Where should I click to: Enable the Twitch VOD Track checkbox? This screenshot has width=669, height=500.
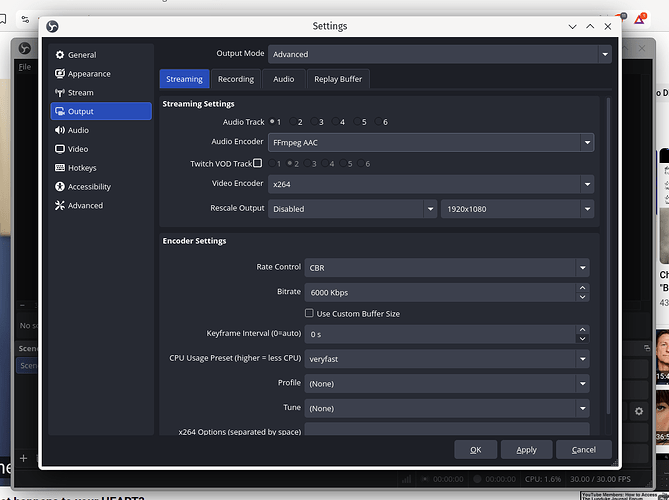click(x=257, y=163)
